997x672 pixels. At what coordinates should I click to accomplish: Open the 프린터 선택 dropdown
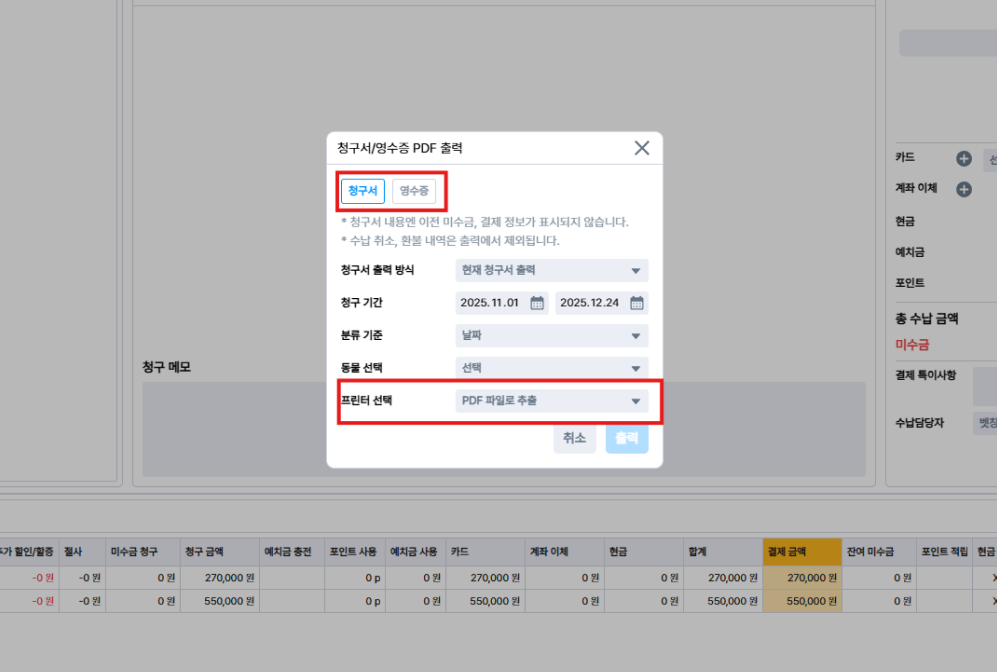[x=552, y=401]
